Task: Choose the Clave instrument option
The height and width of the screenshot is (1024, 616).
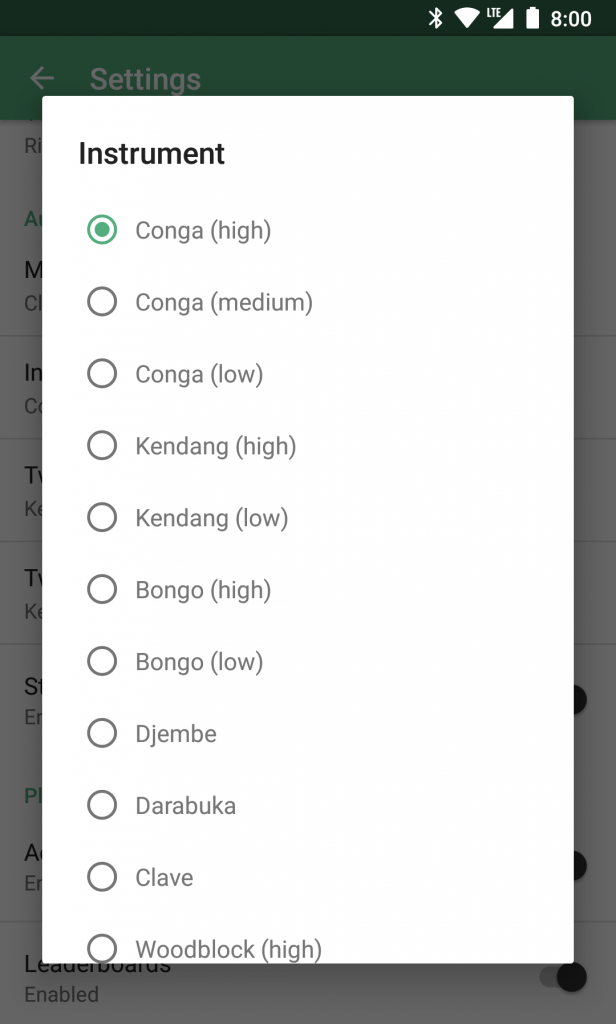Action: click(102, 878)
